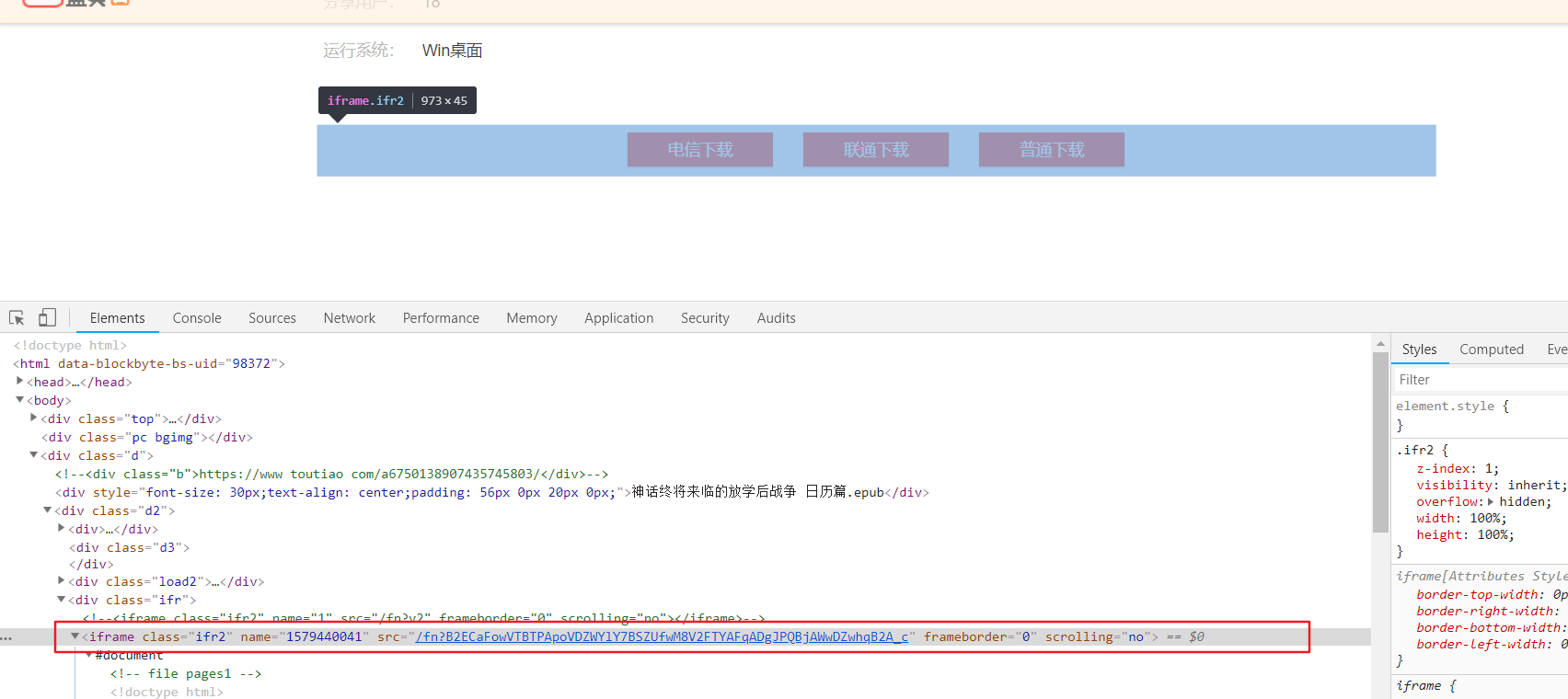Click the Elements panel vertical scrollbar

pyautogui.click(x=1380, y=441)
